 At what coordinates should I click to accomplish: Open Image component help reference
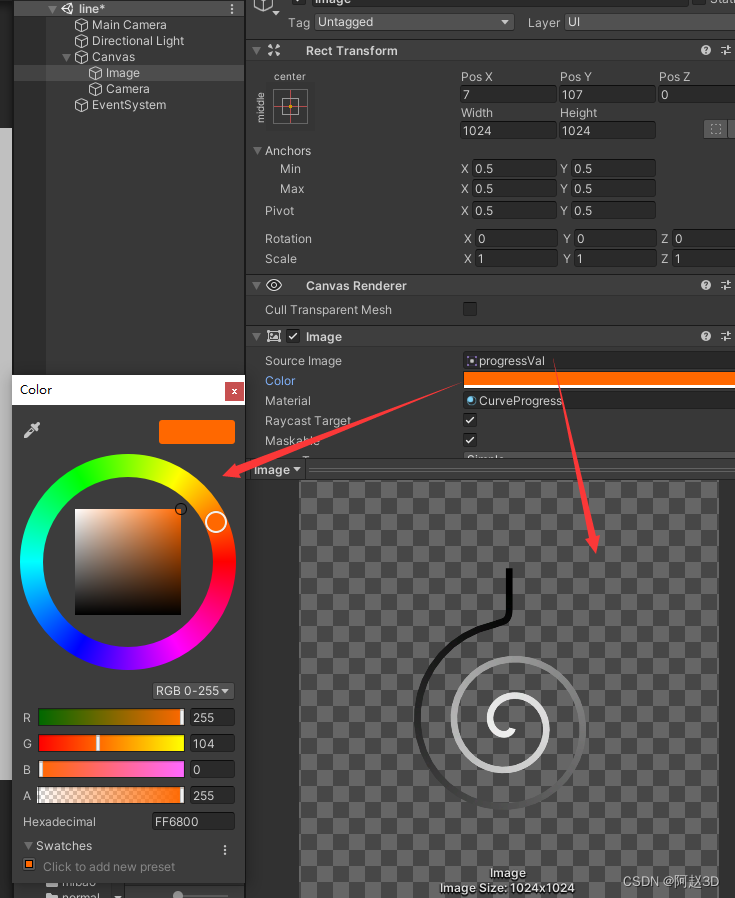point(706,336)
